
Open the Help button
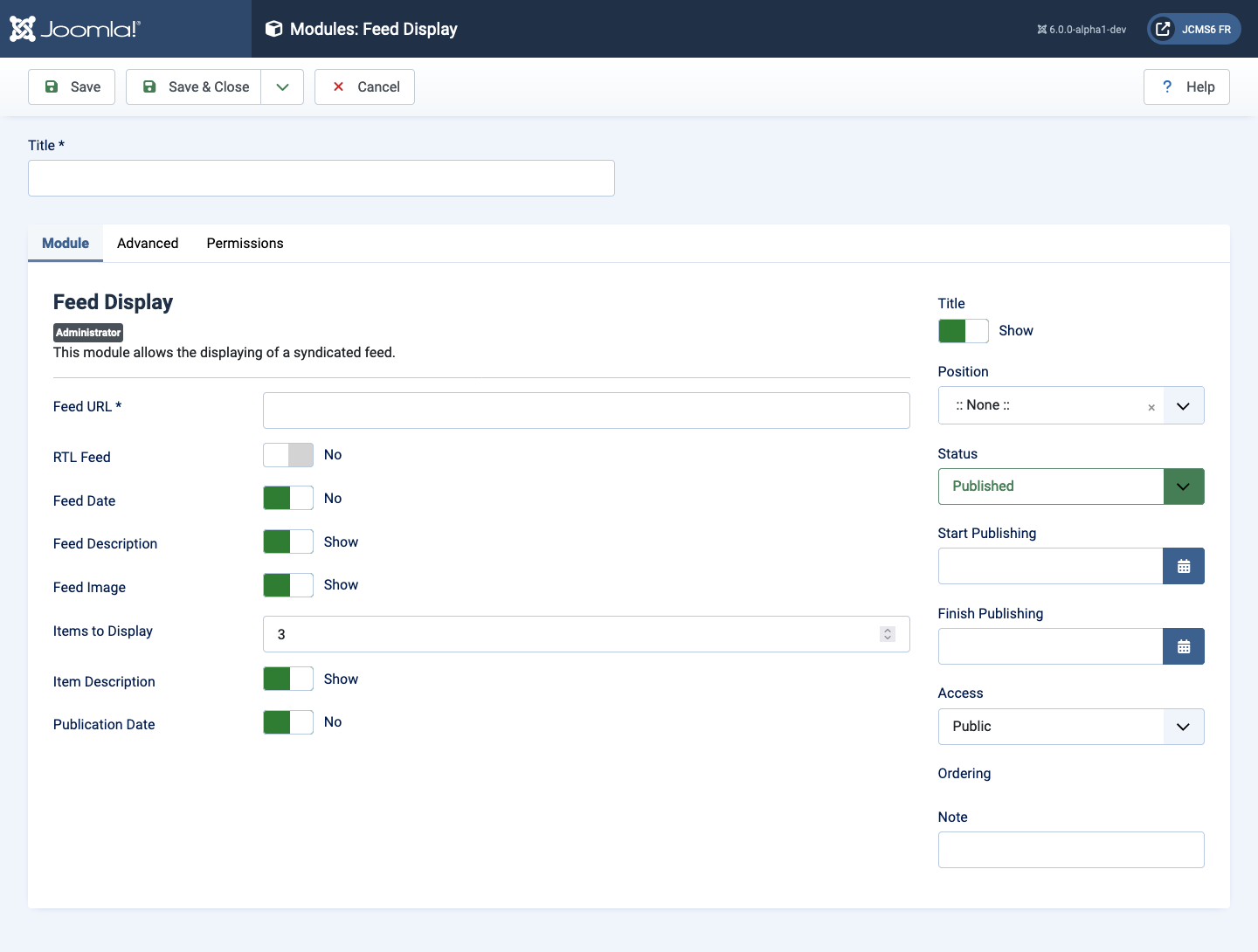[1186, 86]
